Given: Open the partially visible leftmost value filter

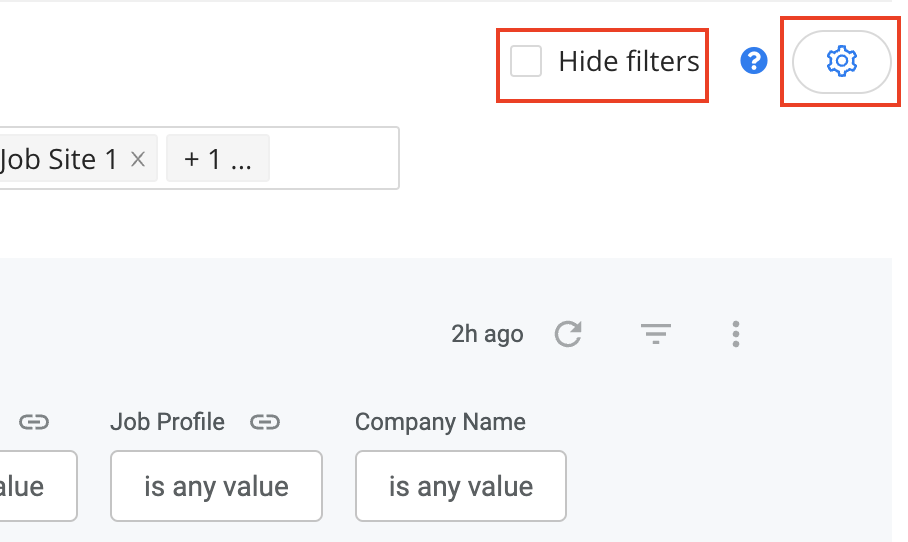Looking at the screenshot, I should click(x=36, y=486).
